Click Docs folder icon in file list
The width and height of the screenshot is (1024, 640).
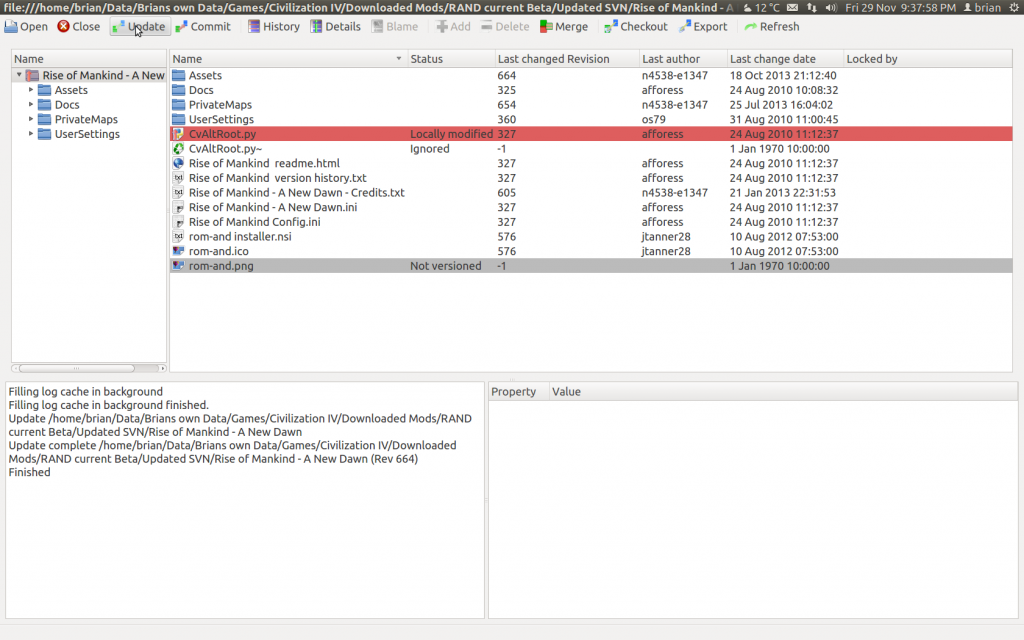click(178, 90)
